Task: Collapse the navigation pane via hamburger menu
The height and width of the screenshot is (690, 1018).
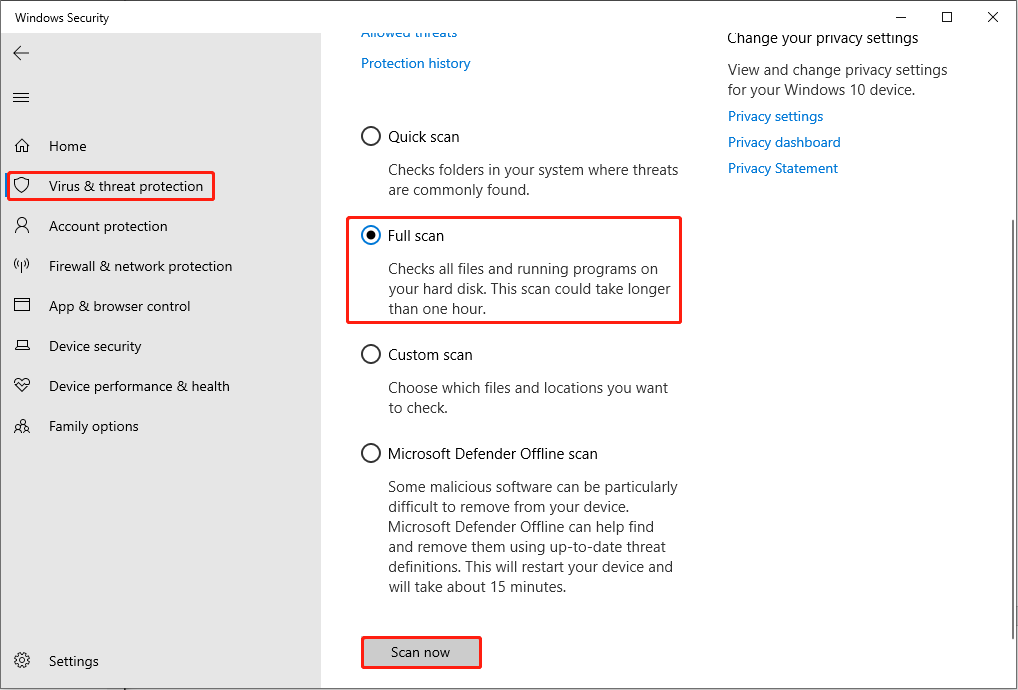Action: click(21, 97)
